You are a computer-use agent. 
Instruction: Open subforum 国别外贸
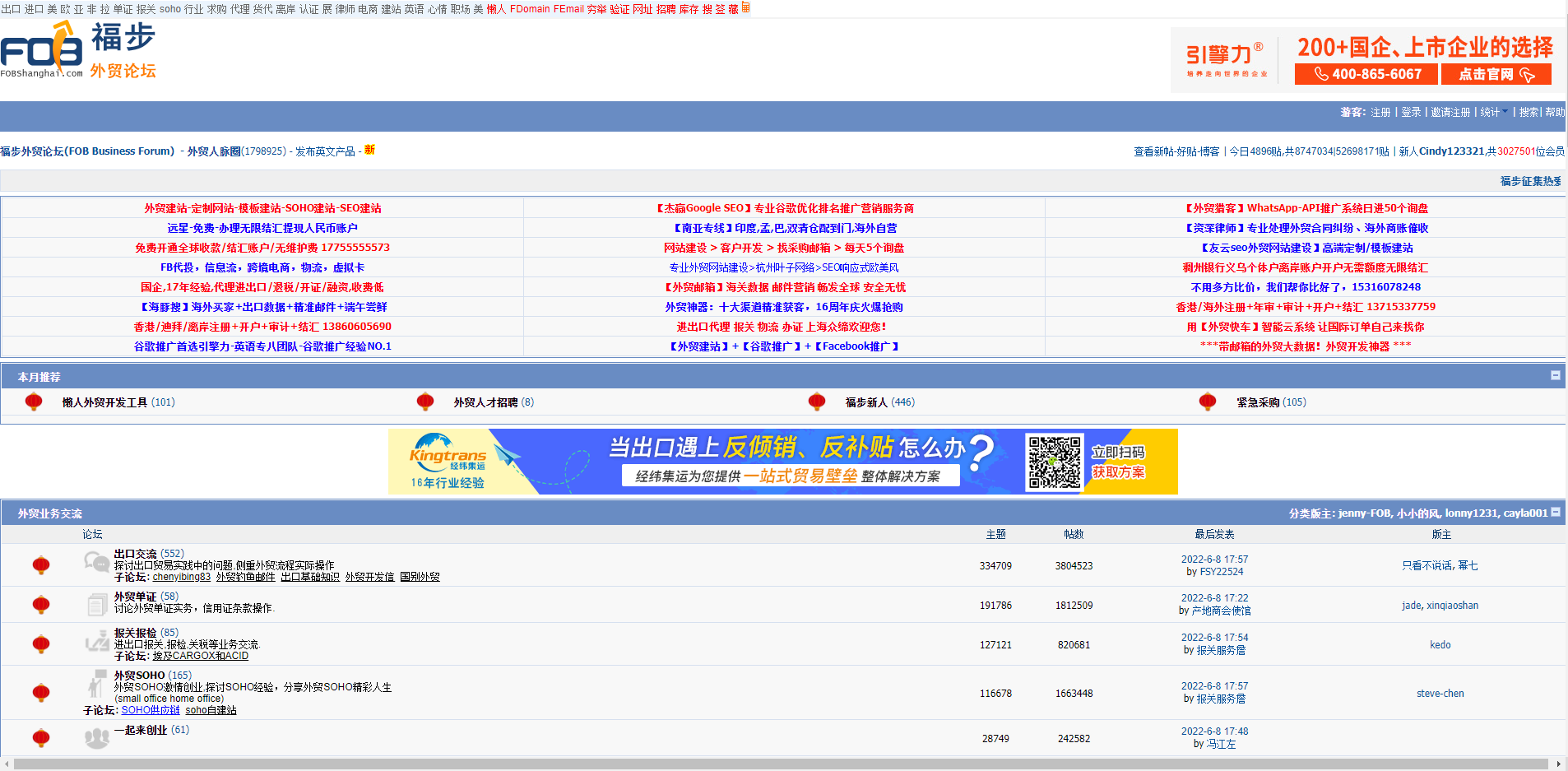point(420,577)
